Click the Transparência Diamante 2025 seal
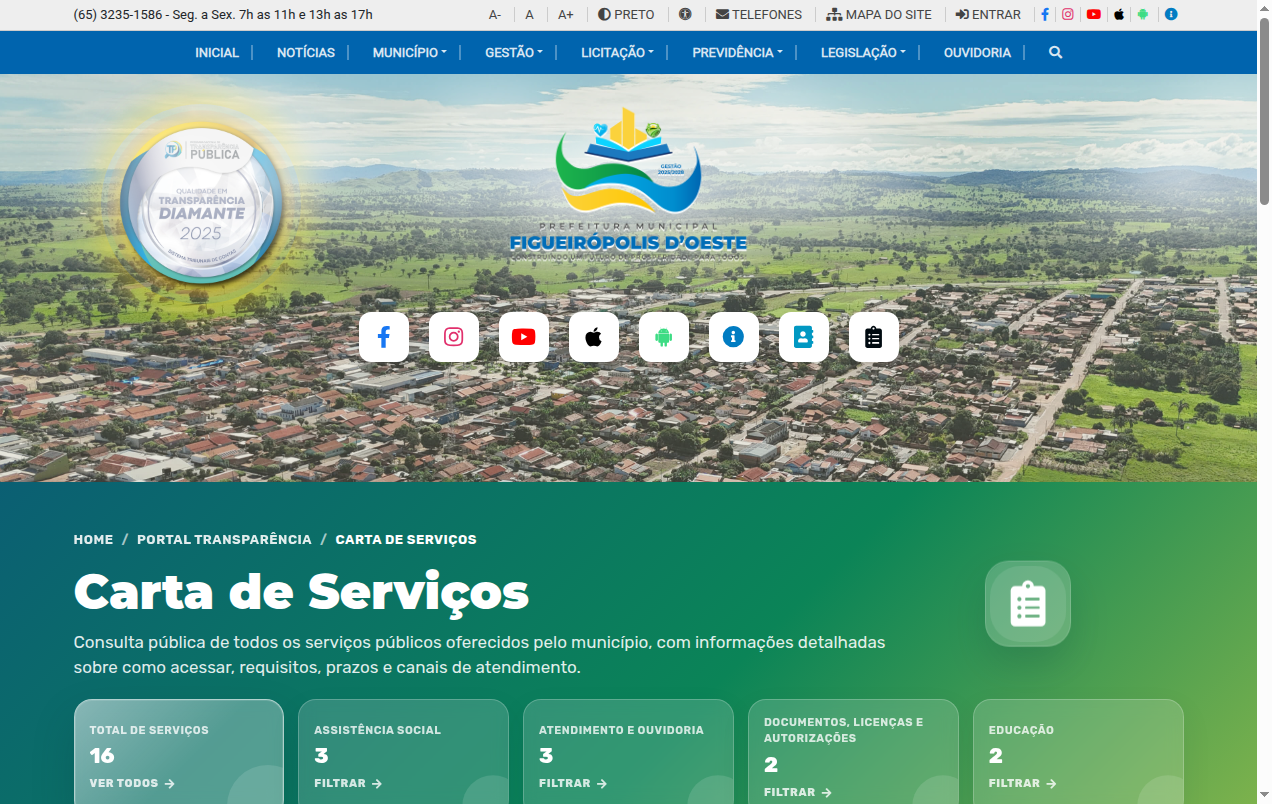This screenshot has width=1272, height=804. pos(204,202)
